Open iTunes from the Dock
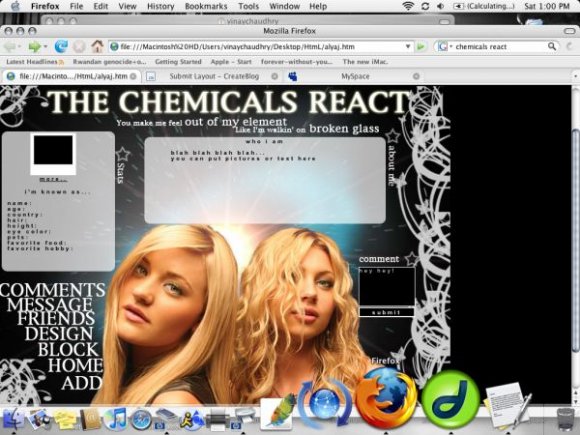580x435 pixels. point(115,419)
